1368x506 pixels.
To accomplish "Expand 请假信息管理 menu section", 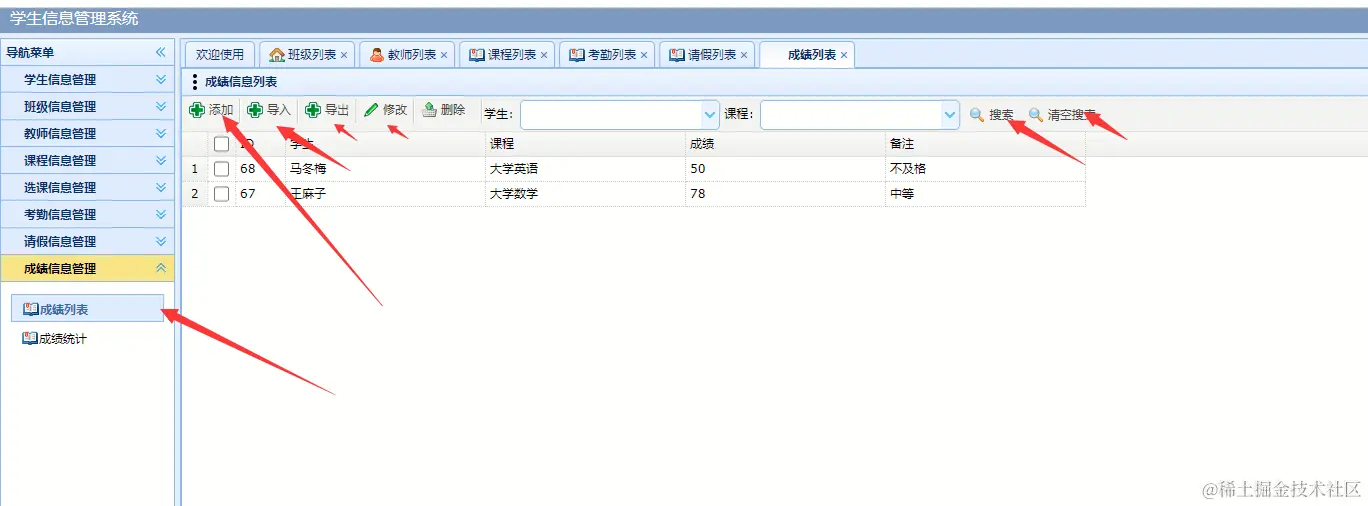I will pyautogui.click(x=160, y=241).
